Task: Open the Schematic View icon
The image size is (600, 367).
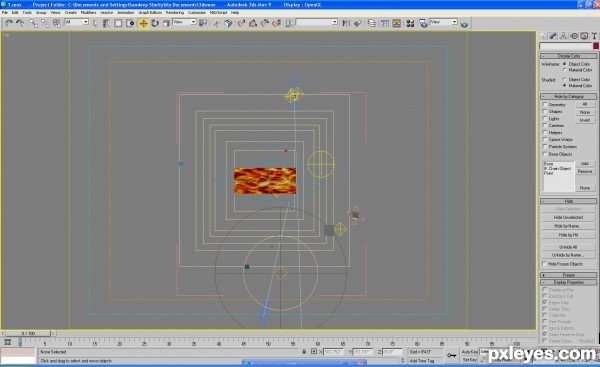Action: [x=396, y=23]
